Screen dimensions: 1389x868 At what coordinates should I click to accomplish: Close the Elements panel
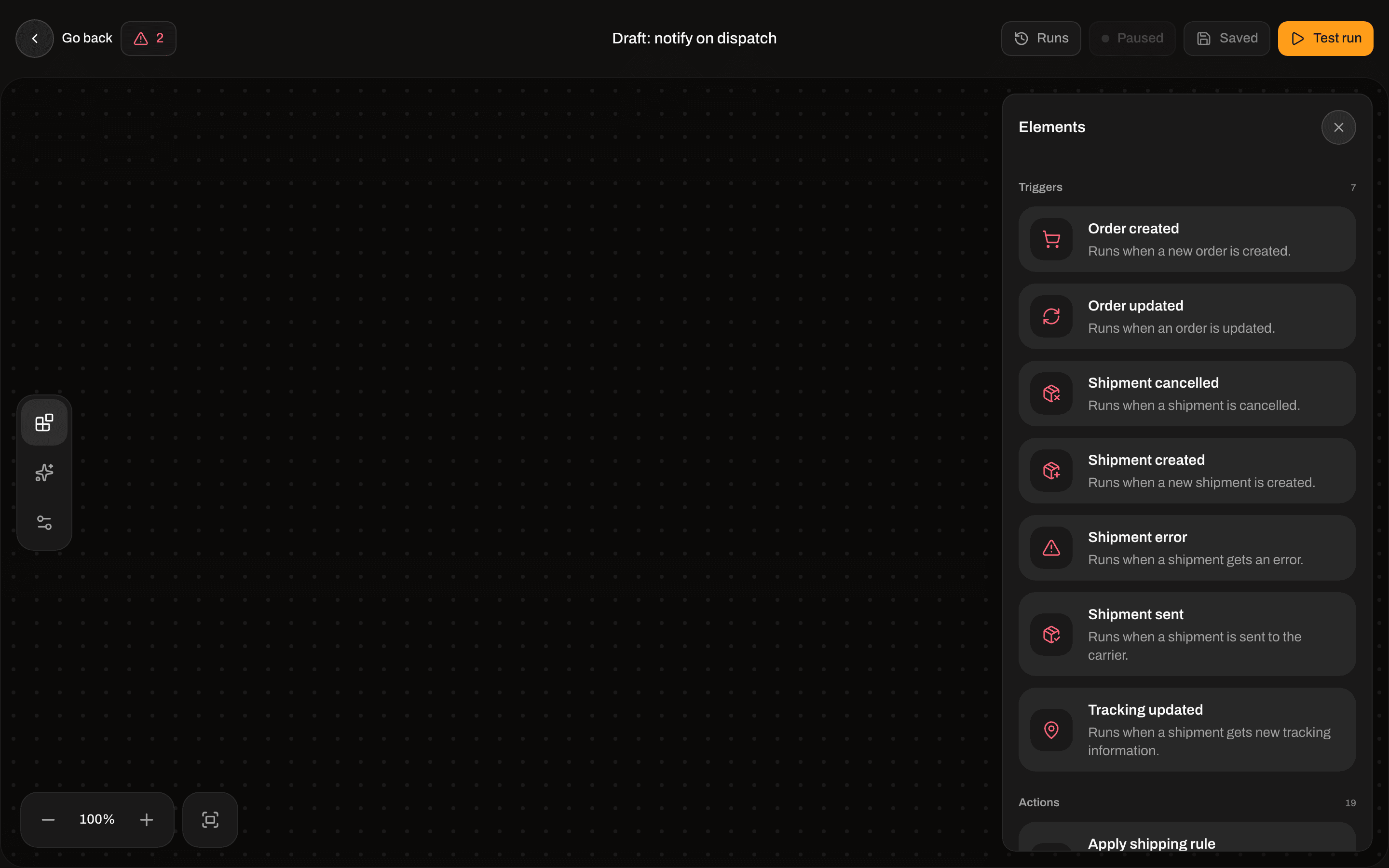(1338, 127)
